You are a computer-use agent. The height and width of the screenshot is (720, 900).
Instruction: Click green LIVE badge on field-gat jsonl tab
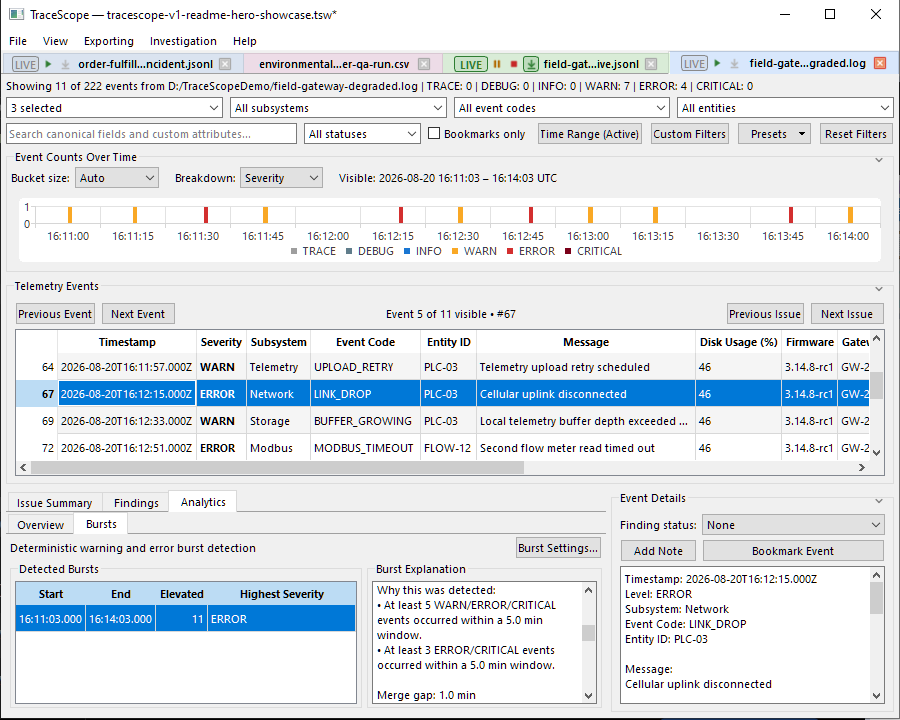click(x=471, y=64)
